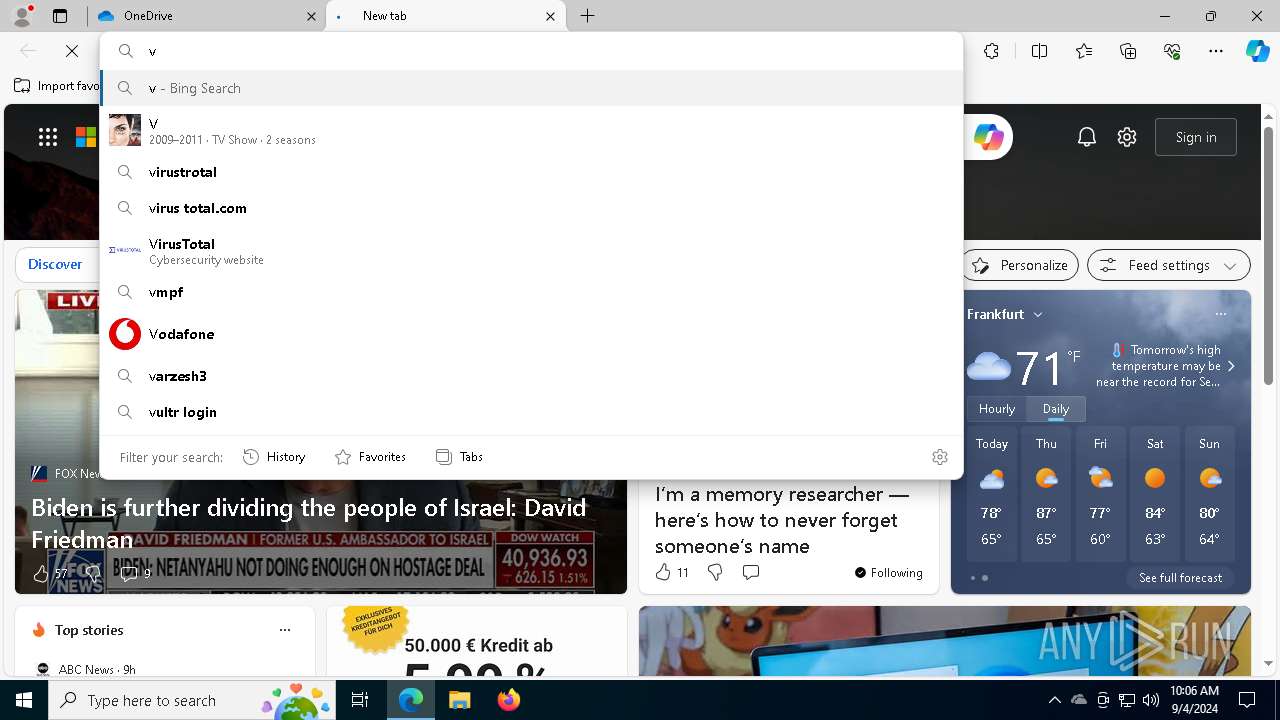Viewport: 1280px width, 720px height.
Task: Open the volume control in tray
Action: 1151,701
